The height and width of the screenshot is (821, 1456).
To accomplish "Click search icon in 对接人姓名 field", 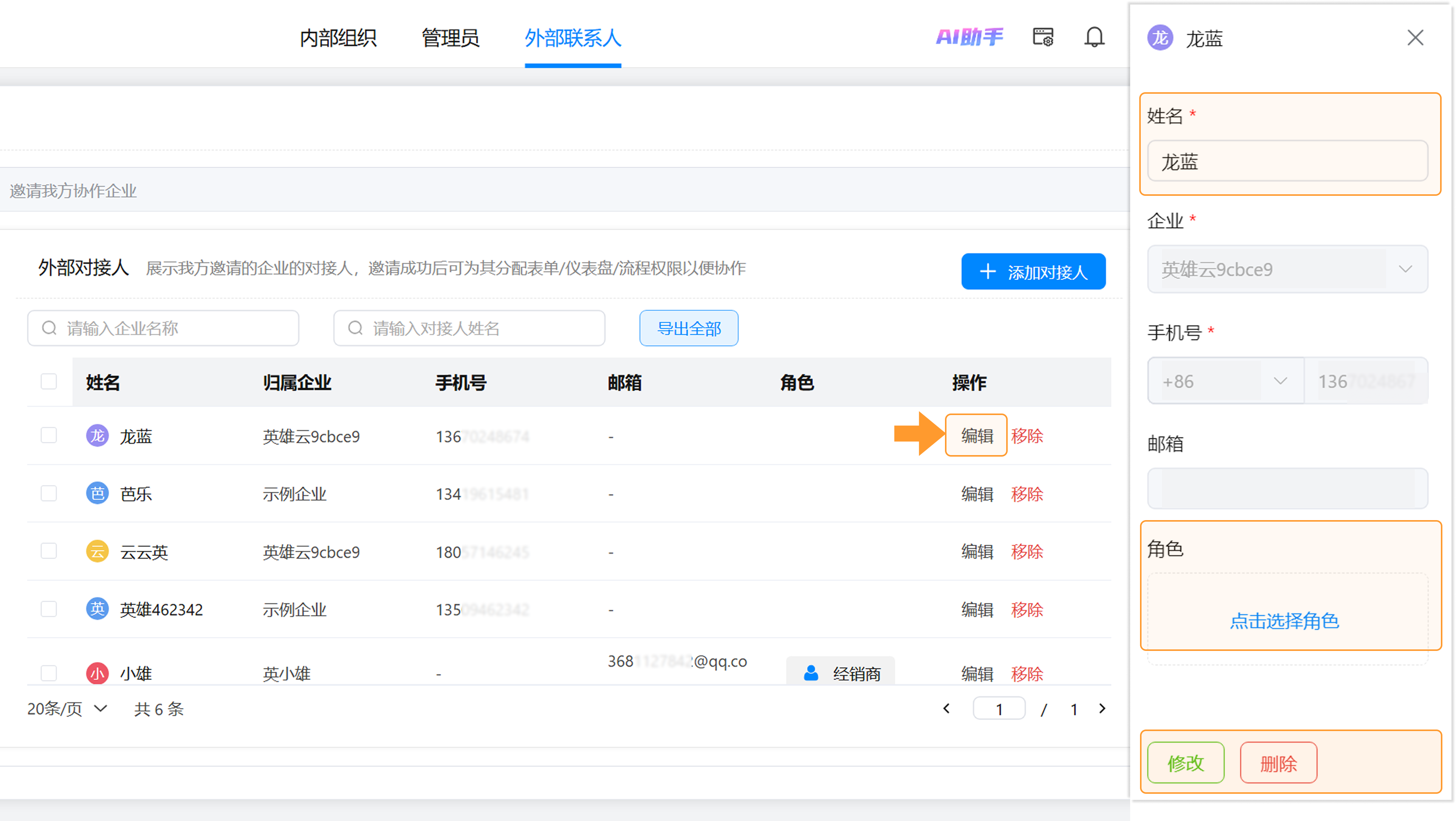I will [355, 328].
